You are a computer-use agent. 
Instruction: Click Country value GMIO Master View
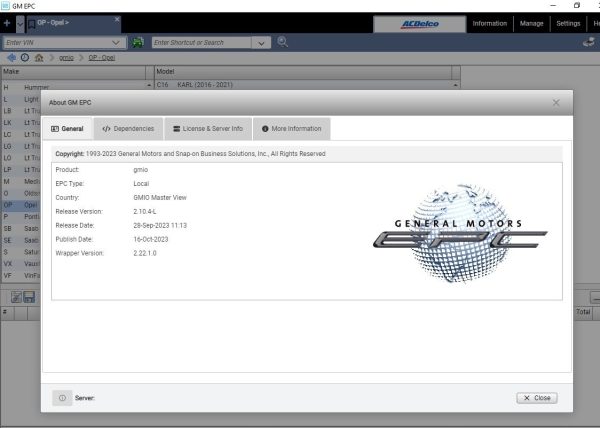click(x=160, y=198)
